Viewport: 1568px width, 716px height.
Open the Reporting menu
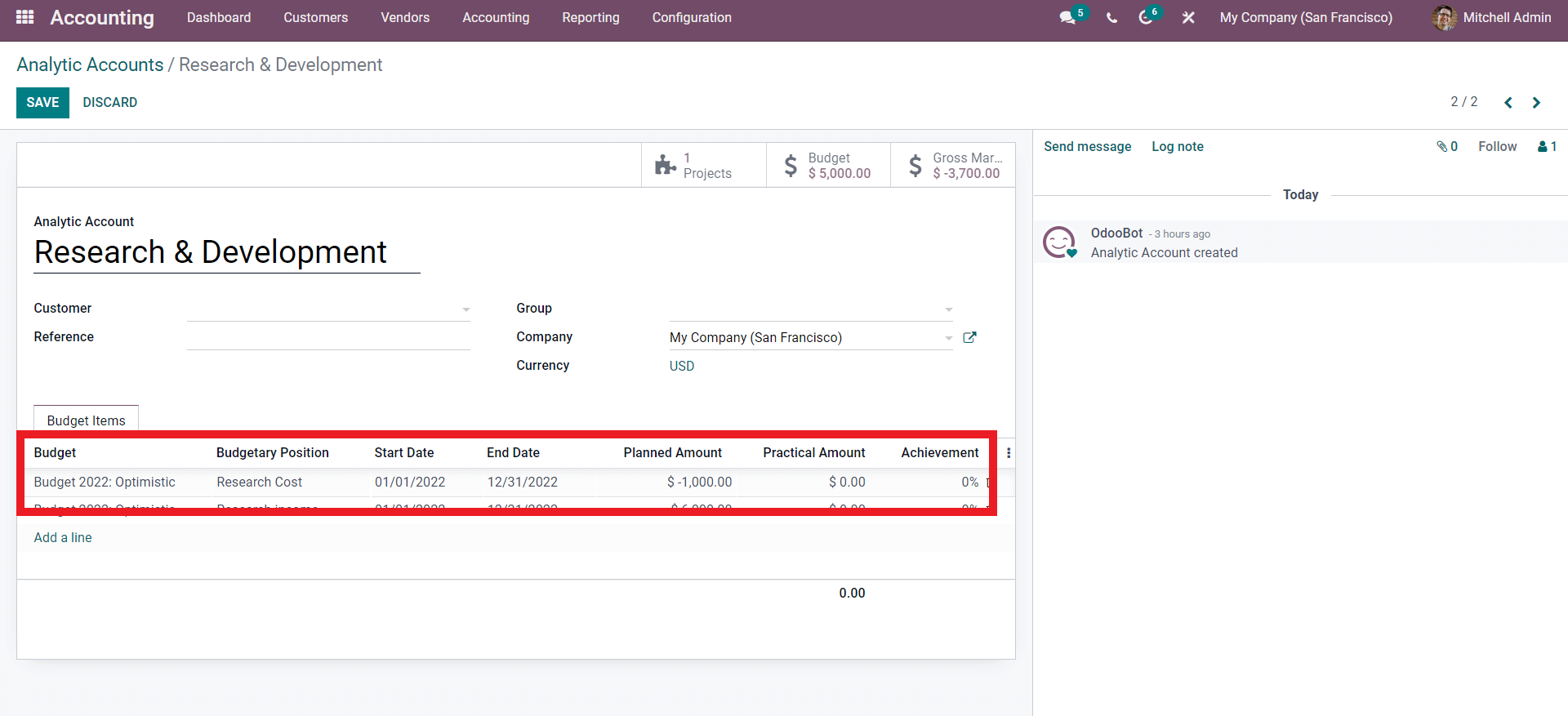click(590, 18)
